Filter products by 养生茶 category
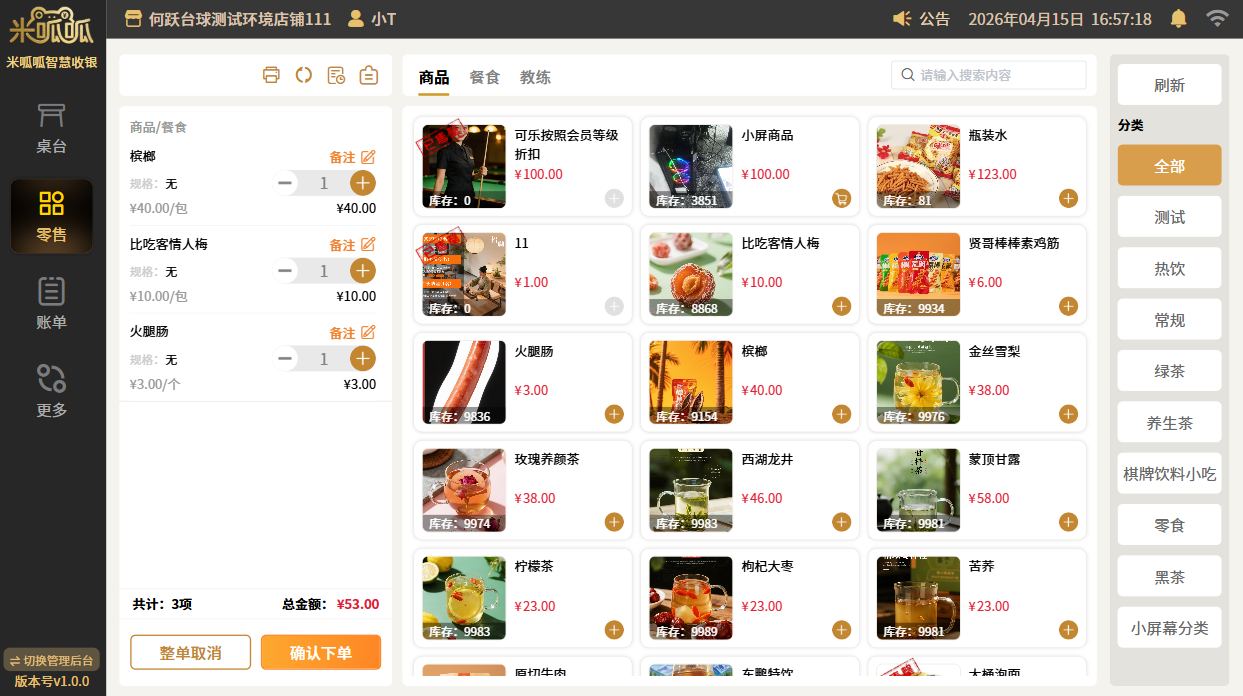Viewport: 1243px width, 696px height. click(1169, 423)
